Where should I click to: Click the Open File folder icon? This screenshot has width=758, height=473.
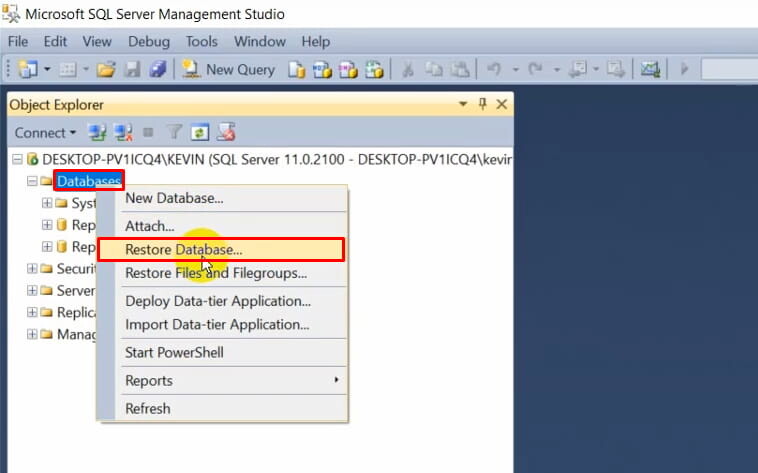[x=106, y=70]
